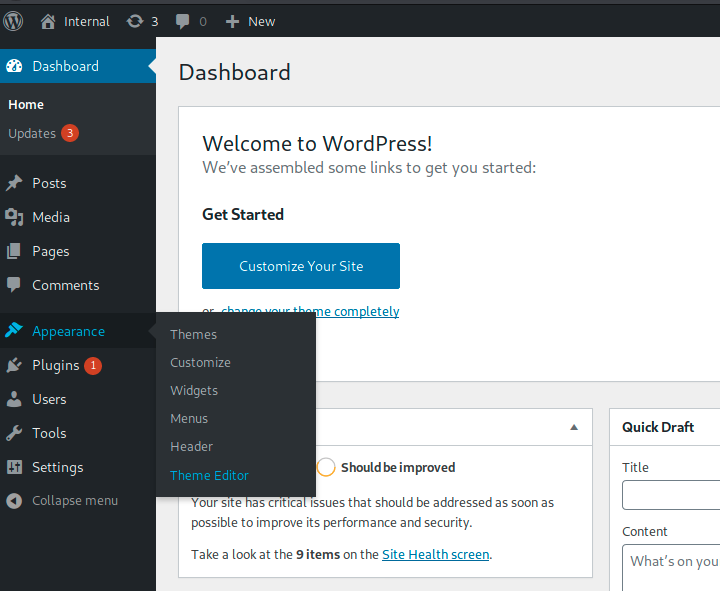Open Theme Editor in the Appearance flyout

tap(209, 475)
